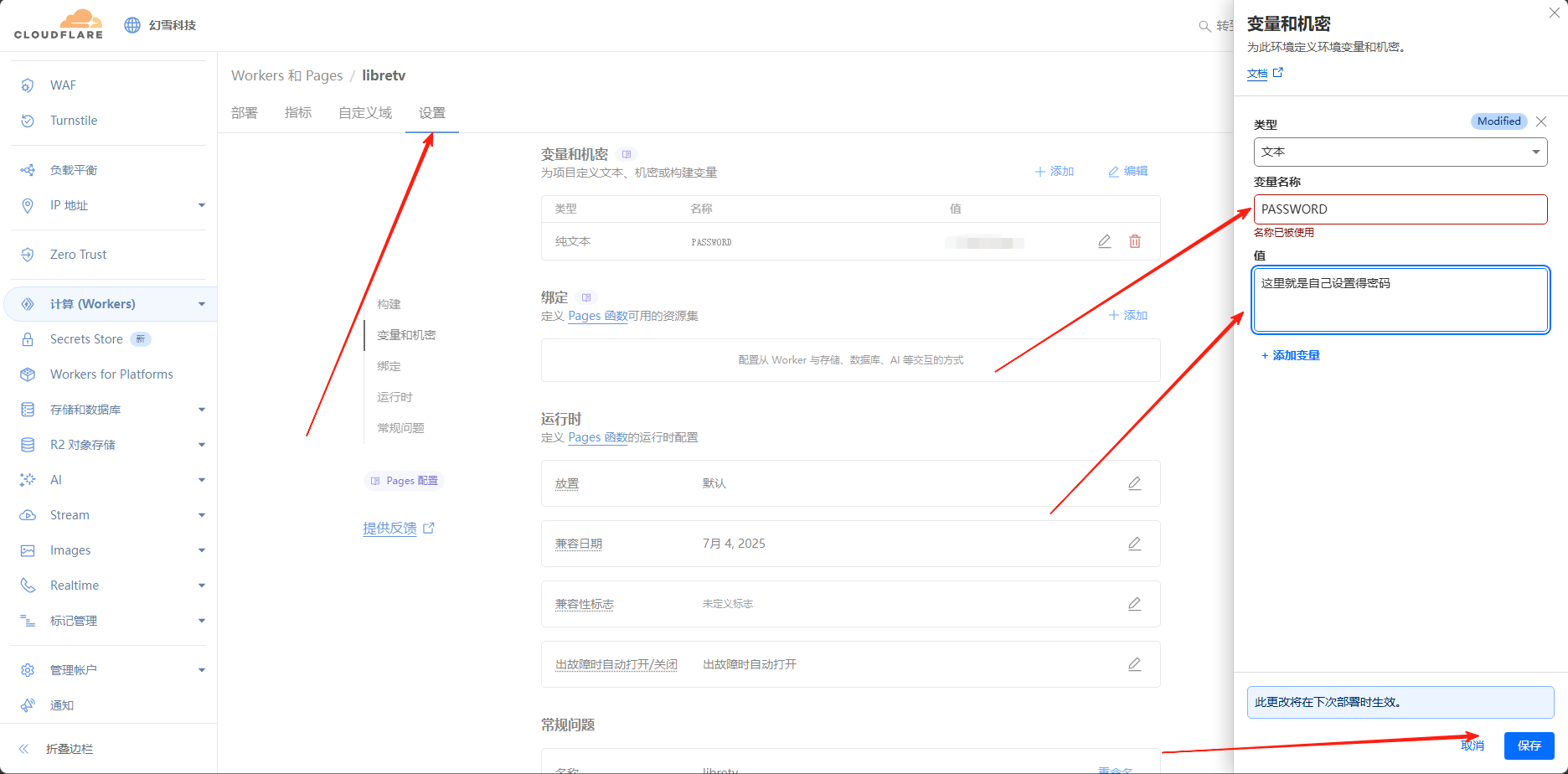Click the Turnstile icon in sidebar
This screenshot has width=1568, height=774.
[x=28, y=121]
